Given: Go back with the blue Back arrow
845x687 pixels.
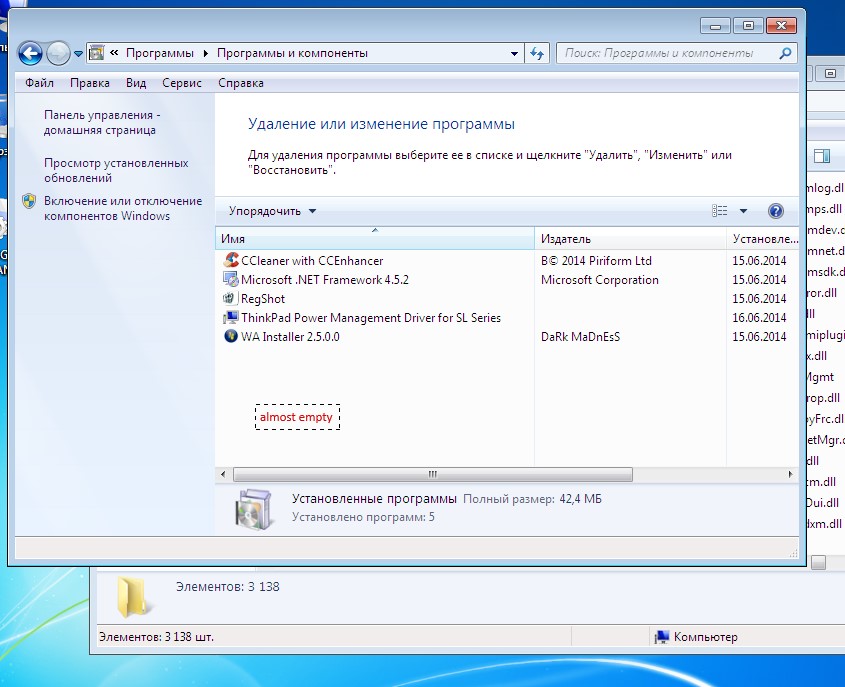Looking at the screenshot, I should point(30,53).
